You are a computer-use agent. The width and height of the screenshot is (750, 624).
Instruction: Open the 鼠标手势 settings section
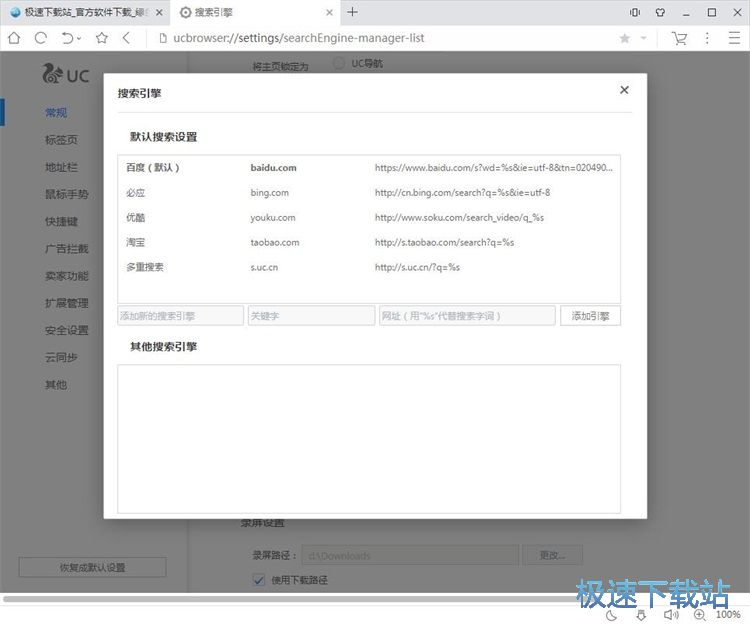coord(66,194)
